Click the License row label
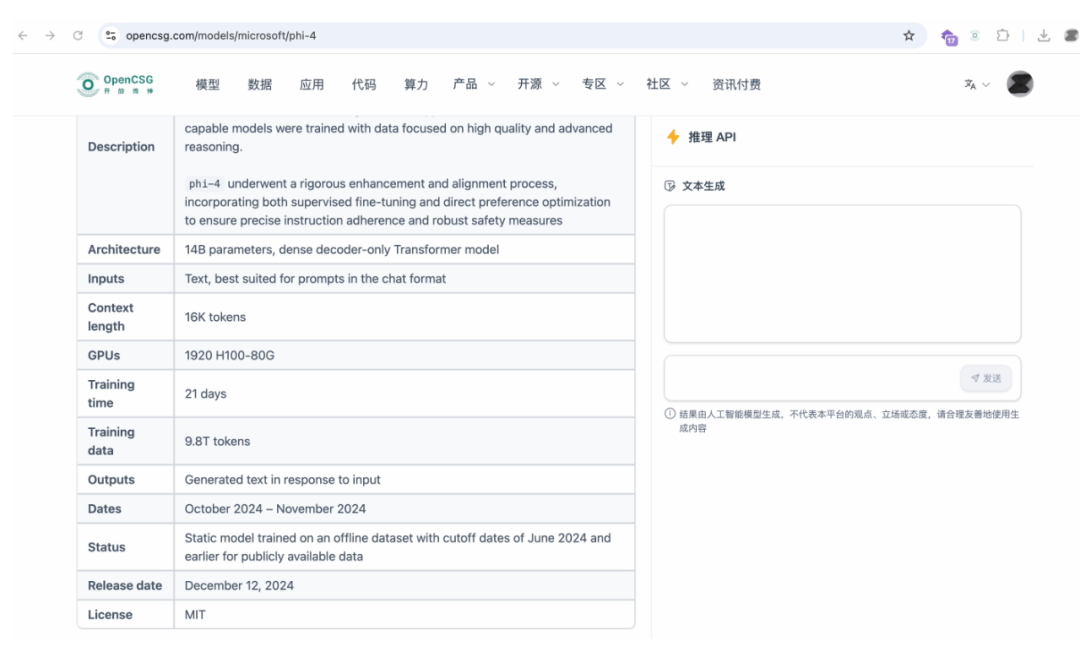The image size is (1080, 657). pos(110,615)
